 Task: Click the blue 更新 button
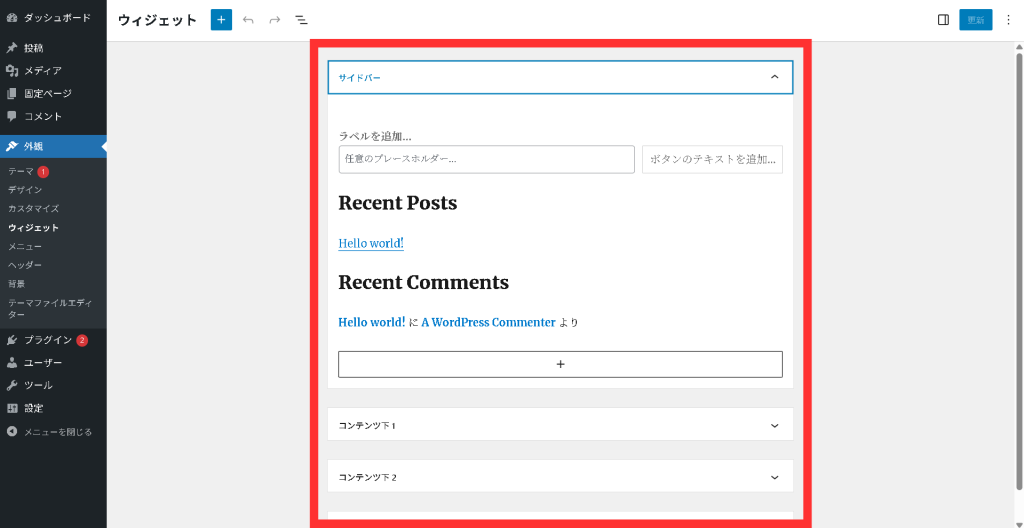[975, 20]
